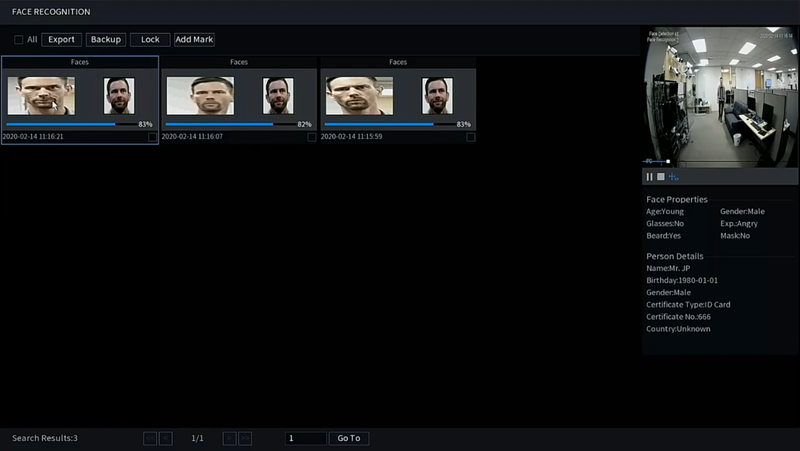Click the Gender:Male face property
The image size is (800, 451).
pyautogui.click(x=742, y=211)
